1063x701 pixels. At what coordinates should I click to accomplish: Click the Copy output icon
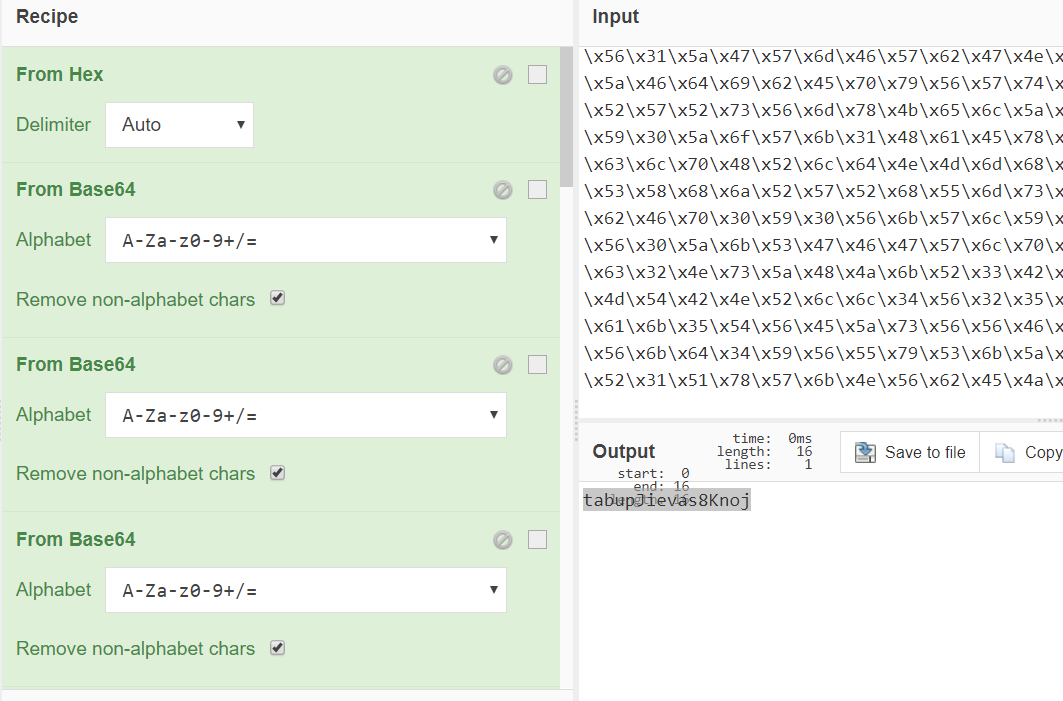point(1005,453)
